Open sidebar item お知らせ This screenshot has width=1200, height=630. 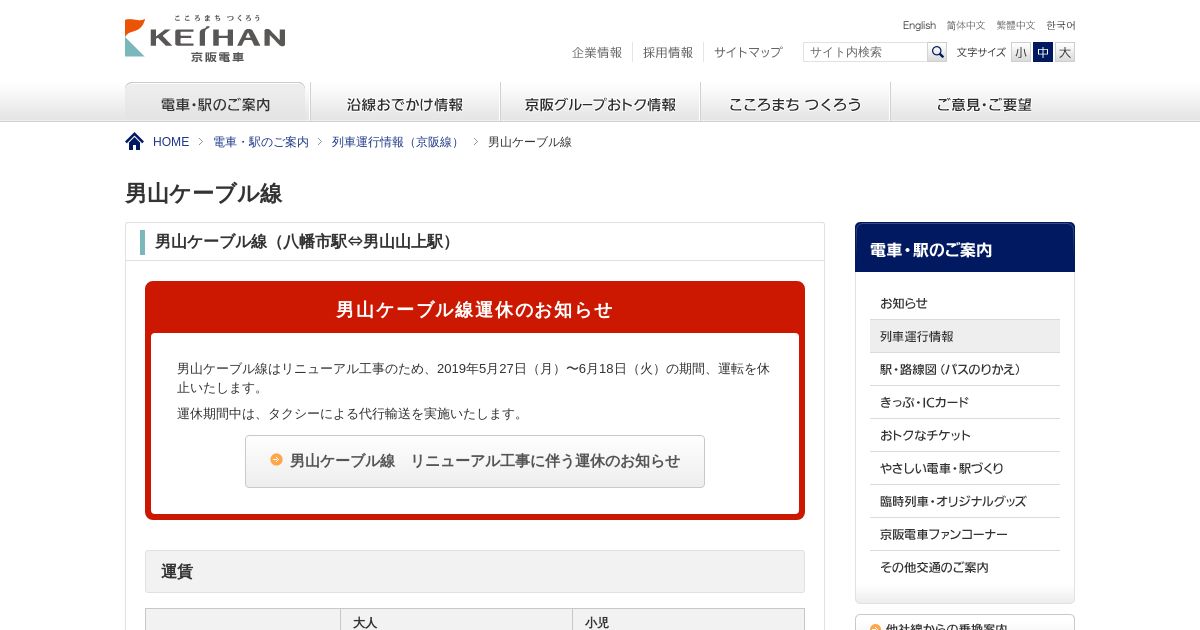(x=965, y=303)
